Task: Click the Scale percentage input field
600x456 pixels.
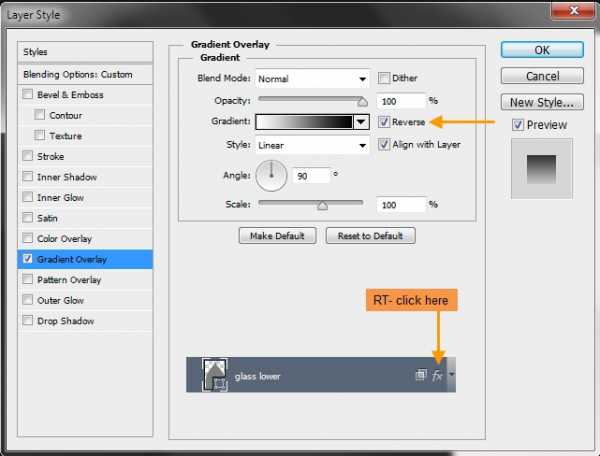Action: pyautogui.click(x=401, y=205)
